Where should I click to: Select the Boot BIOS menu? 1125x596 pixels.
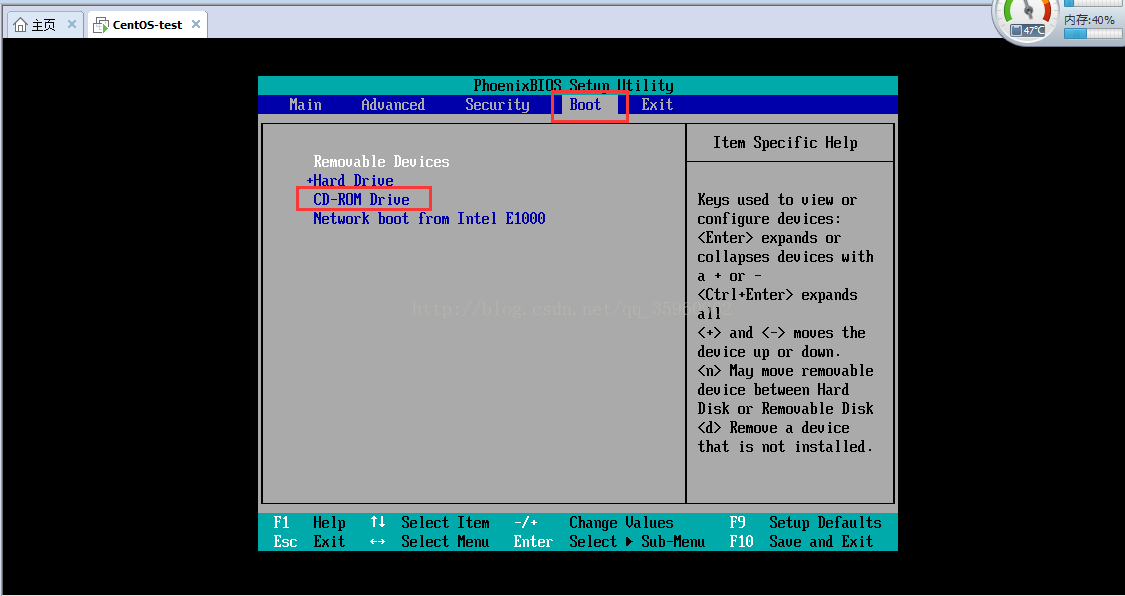[585, 105]
